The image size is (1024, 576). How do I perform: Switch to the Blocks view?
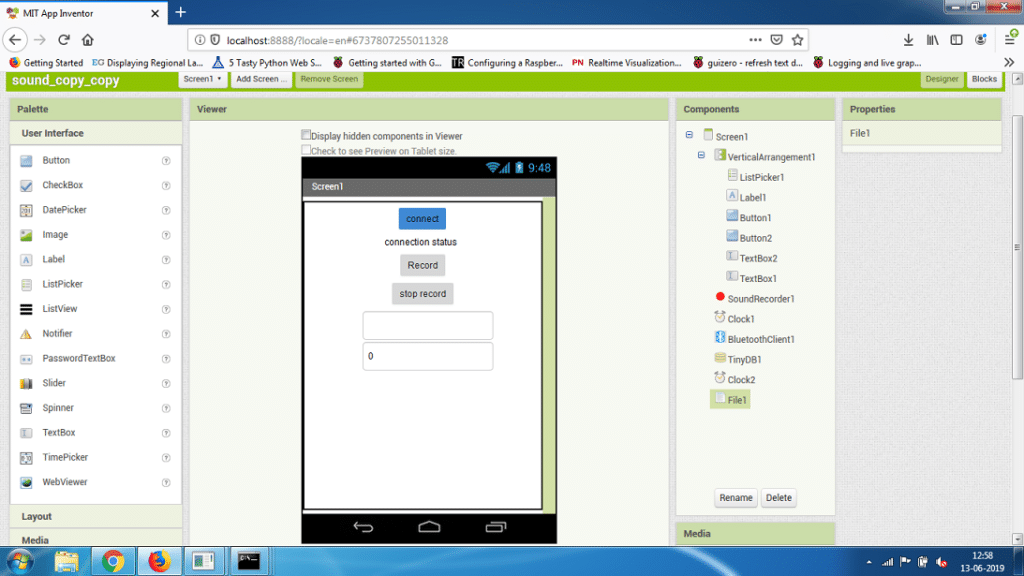tap(984, 79)
